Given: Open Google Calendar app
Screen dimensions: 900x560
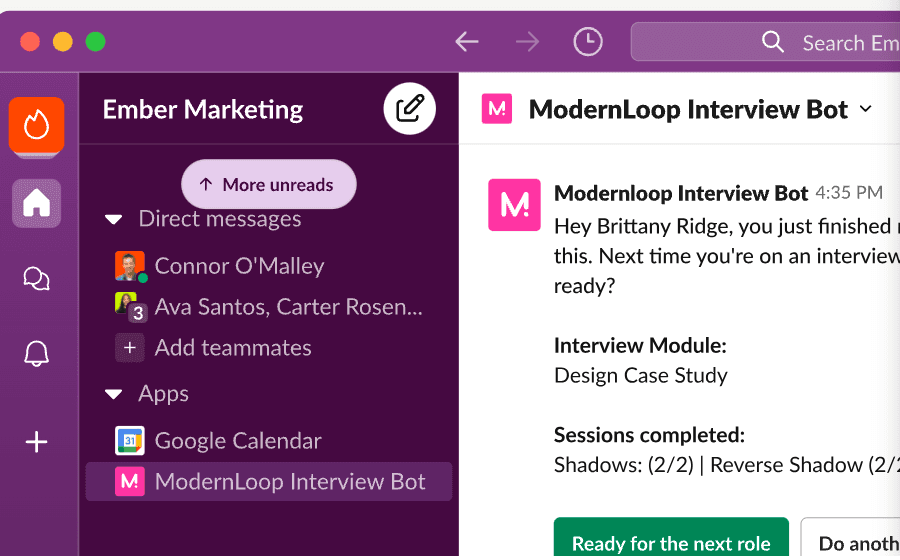Looking at the screenshot, I should pyautogui.click(x=238, y=440).
